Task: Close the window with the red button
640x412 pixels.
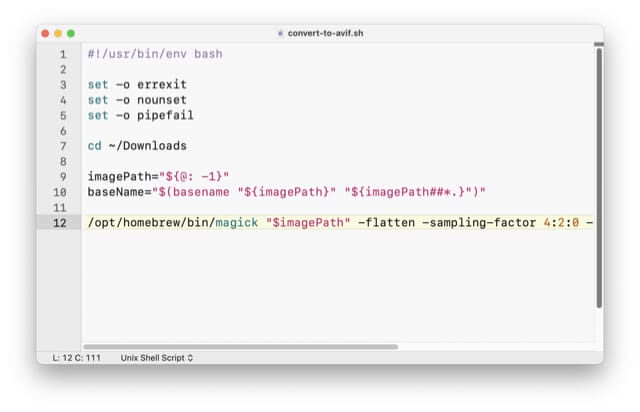Action: [x=45, y=33]
